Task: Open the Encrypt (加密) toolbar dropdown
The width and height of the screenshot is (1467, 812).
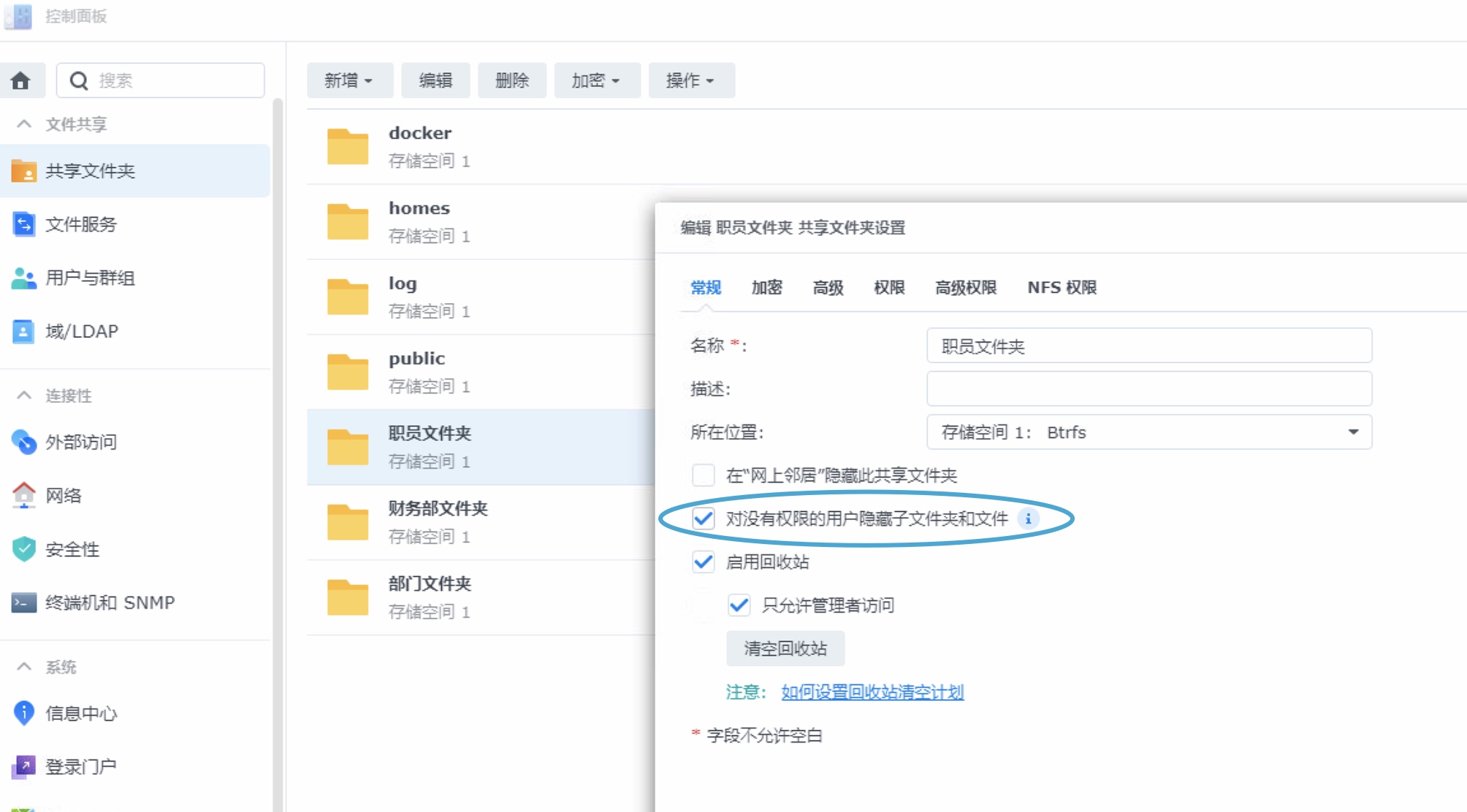Action: pyautogui.click(x=597, y=80)
